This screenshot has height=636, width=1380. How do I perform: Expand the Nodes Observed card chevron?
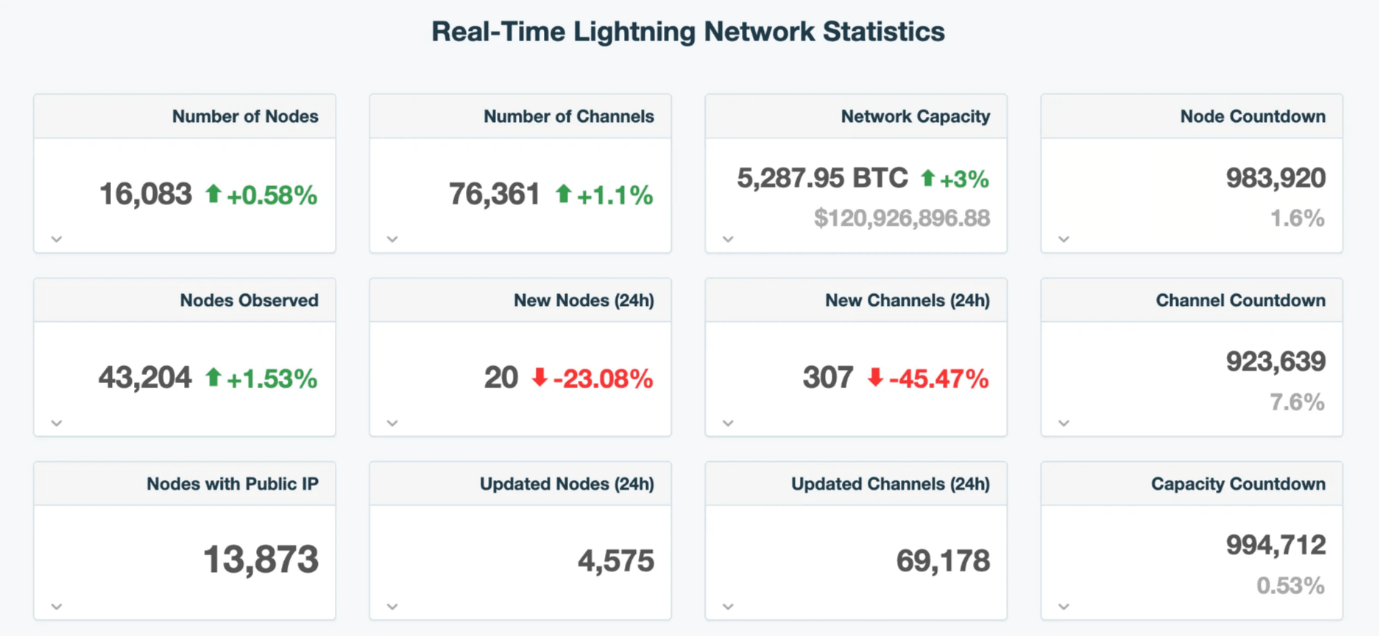point(57,423)
